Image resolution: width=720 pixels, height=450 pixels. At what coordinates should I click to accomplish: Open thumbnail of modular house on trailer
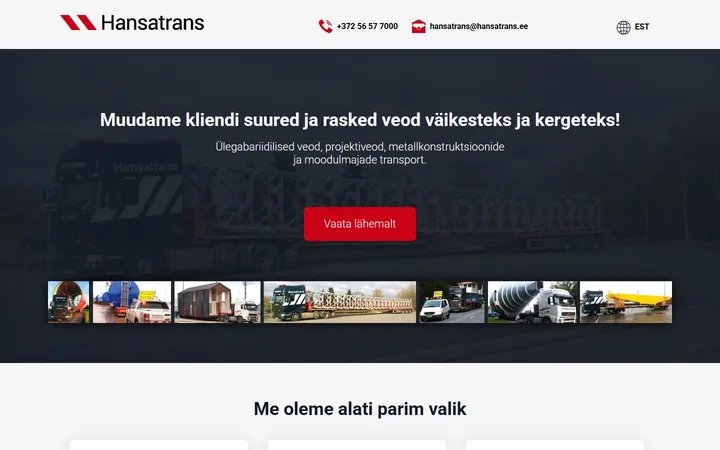pos(217,302)
